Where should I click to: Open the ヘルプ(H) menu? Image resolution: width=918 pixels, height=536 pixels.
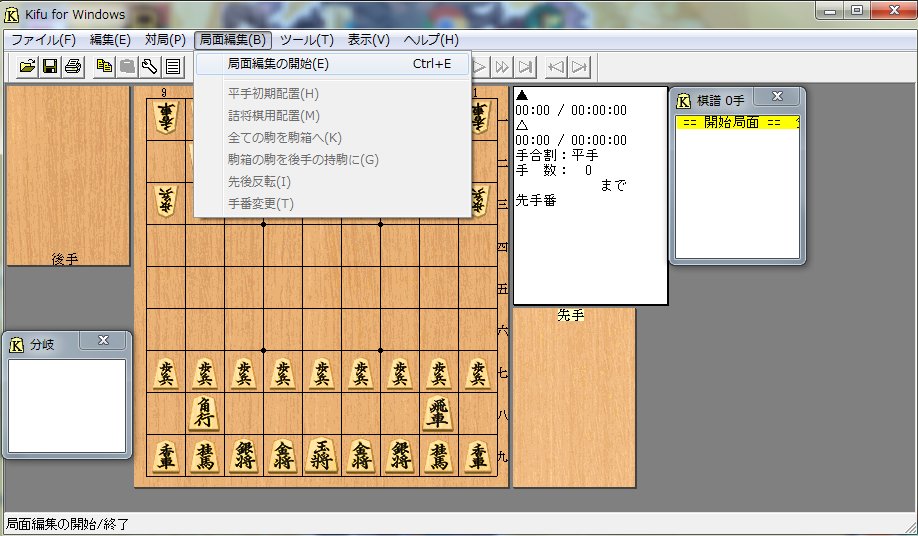click(x=431, y=40)
